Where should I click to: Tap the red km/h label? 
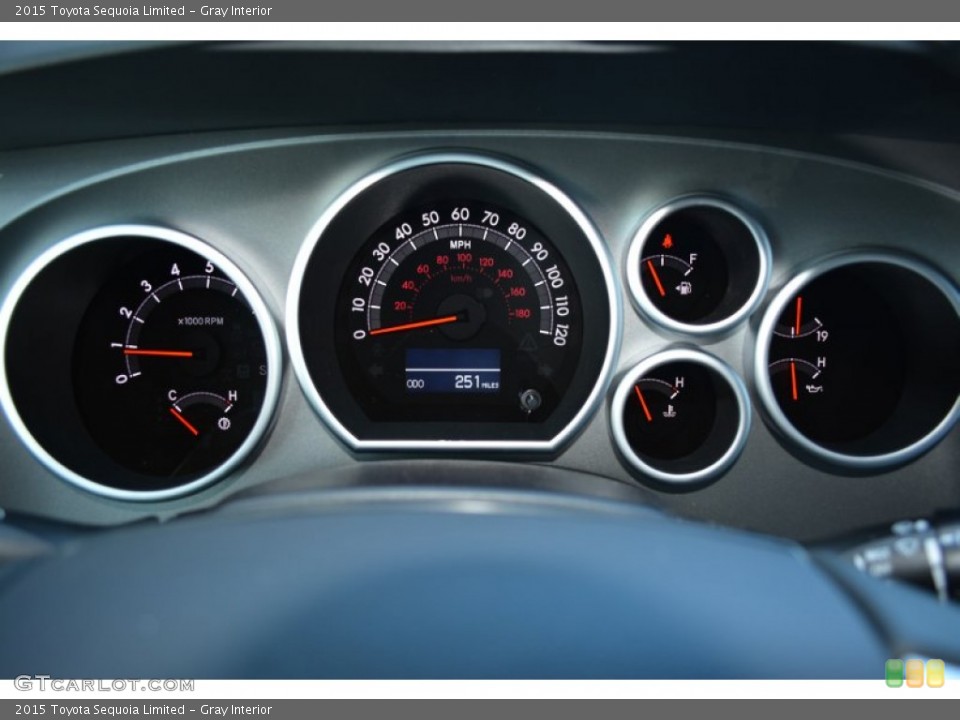click(461, 278)
